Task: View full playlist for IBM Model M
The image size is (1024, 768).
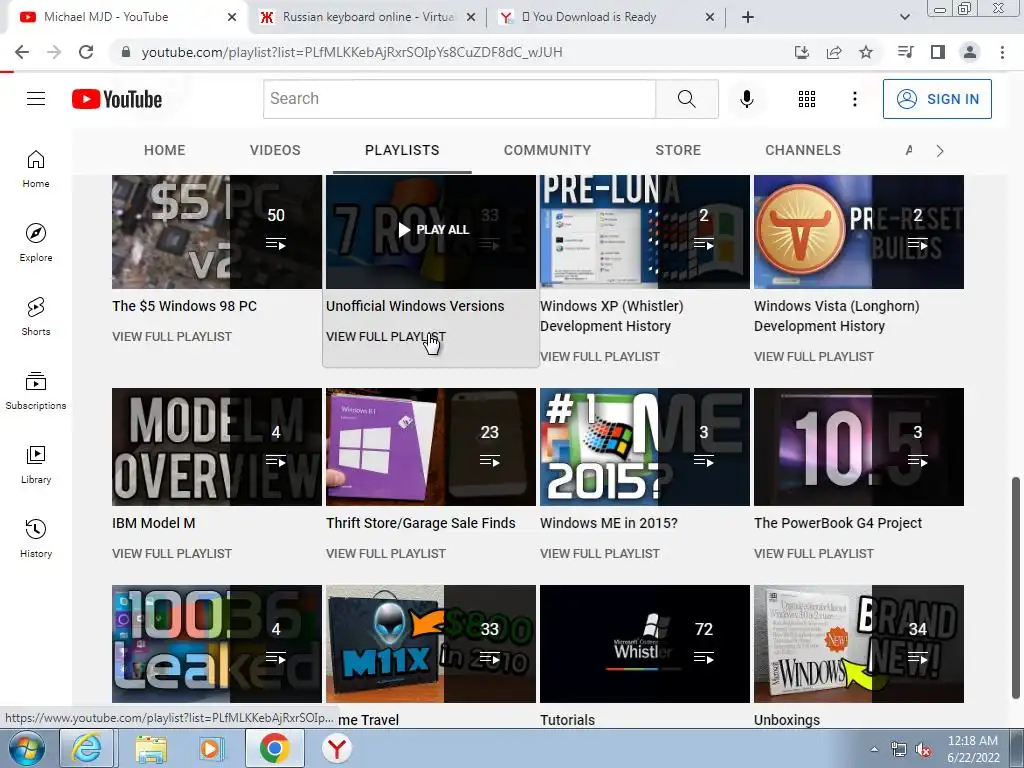Action: tap(172, 554)
